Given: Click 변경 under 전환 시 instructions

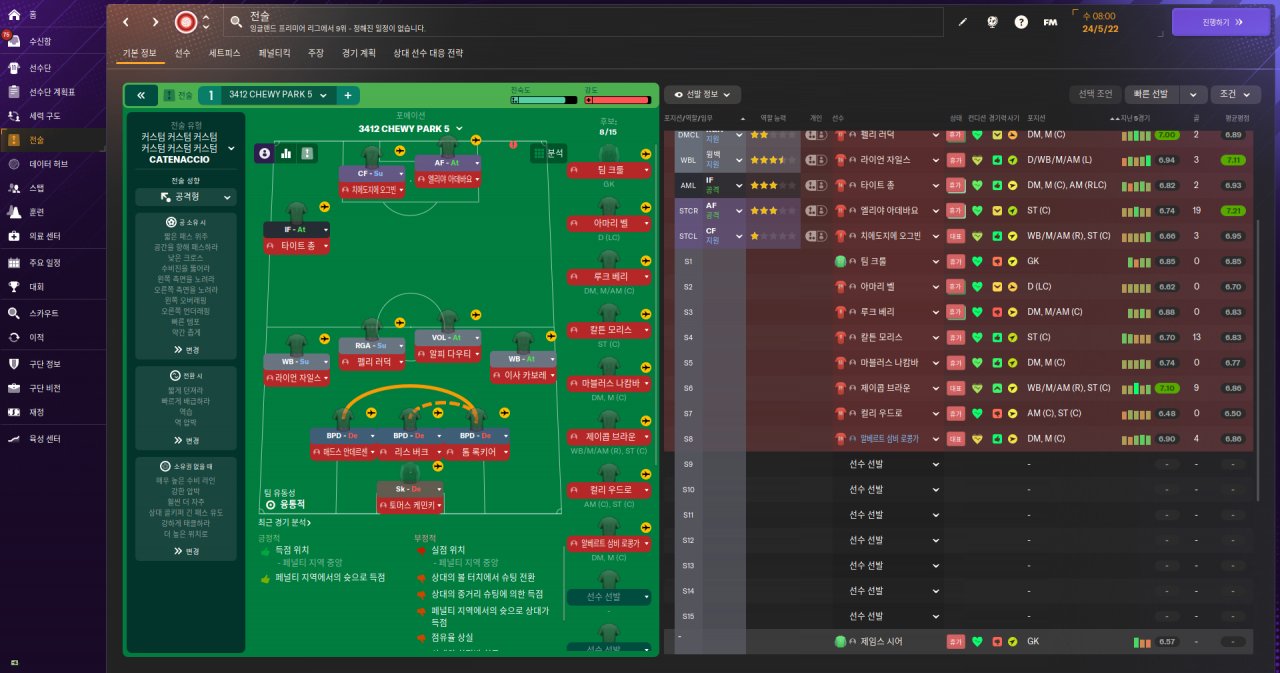Looking at the screenshot, I should [186, 440].
